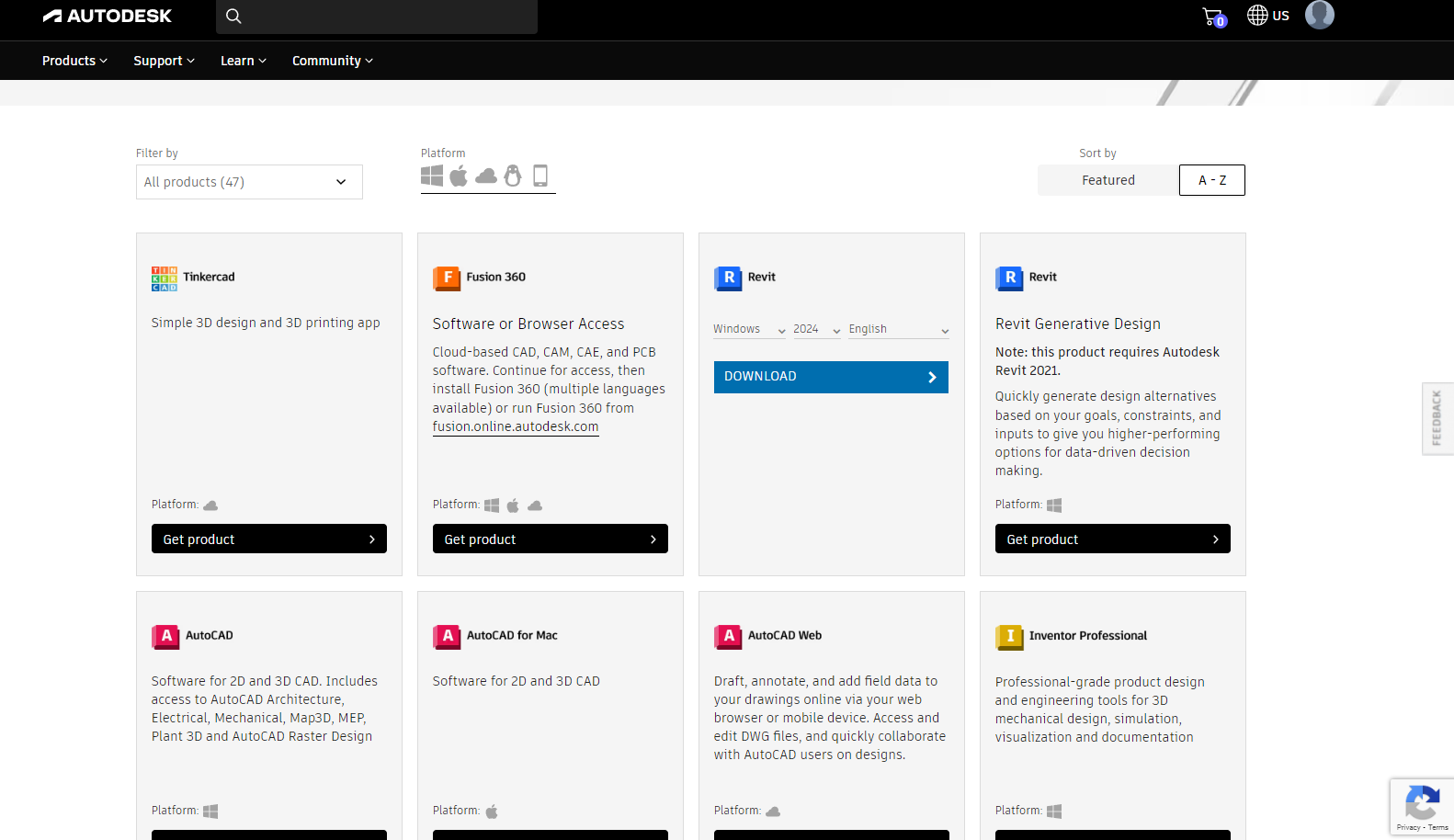Click Get product for Fusion 360
1454x840 pixels.
coord(551,539)
